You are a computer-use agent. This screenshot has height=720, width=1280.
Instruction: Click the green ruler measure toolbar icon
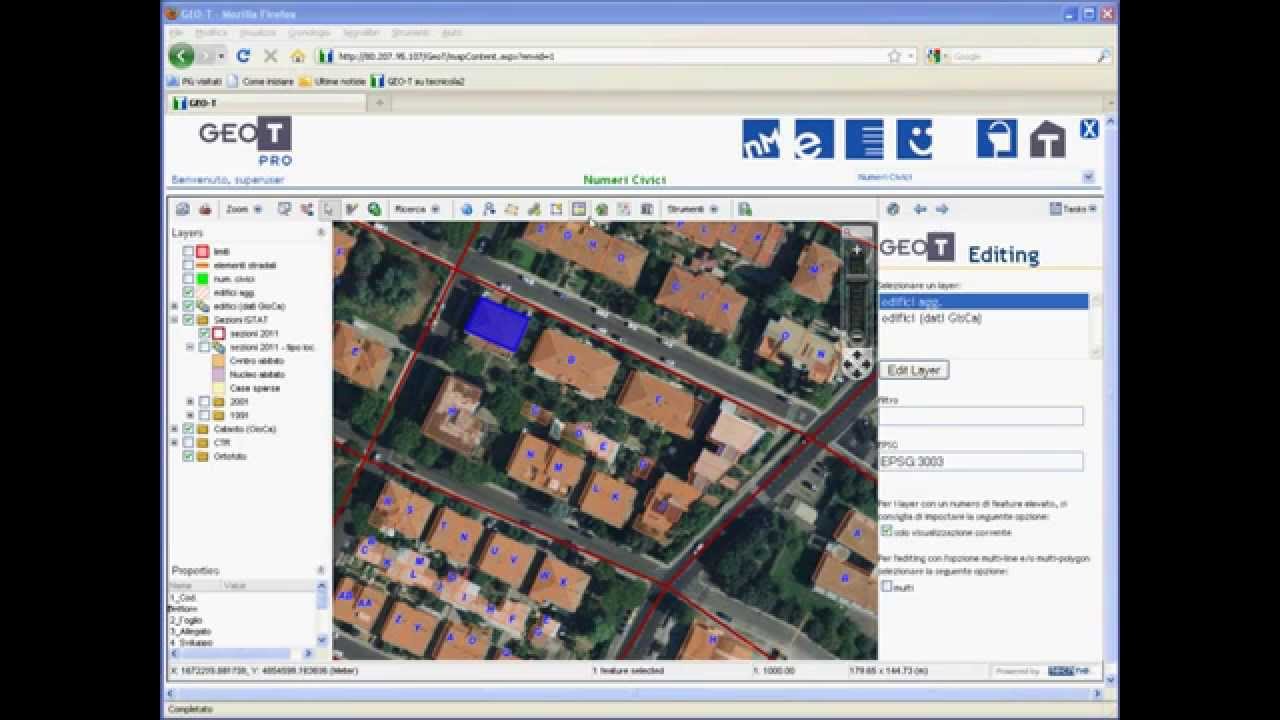click(534, 209)
